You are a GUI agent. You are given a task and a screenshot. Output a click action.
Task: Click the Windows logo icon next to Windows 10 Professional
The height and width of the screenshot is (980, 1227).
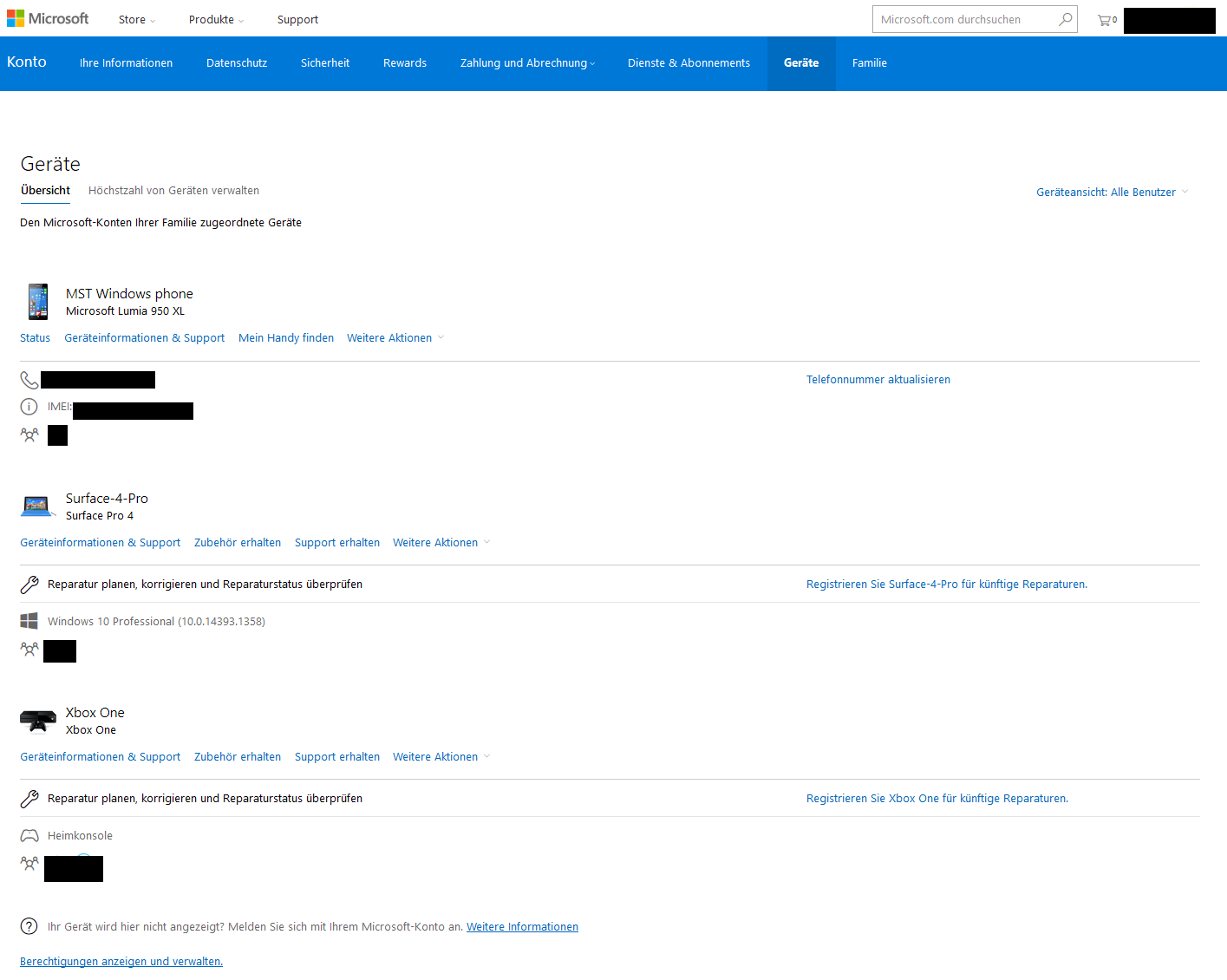[x=29, y=621]
